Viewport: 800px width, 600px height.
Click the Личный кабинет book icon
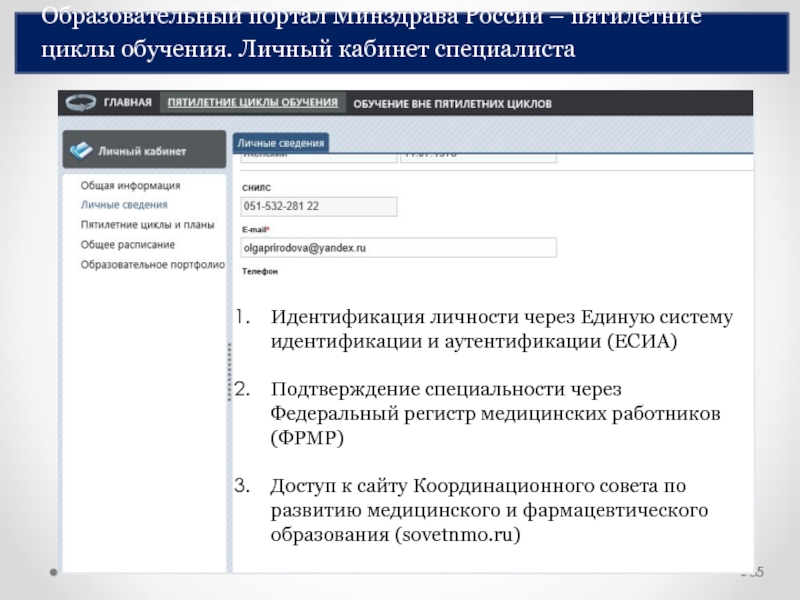coord(80,151)
